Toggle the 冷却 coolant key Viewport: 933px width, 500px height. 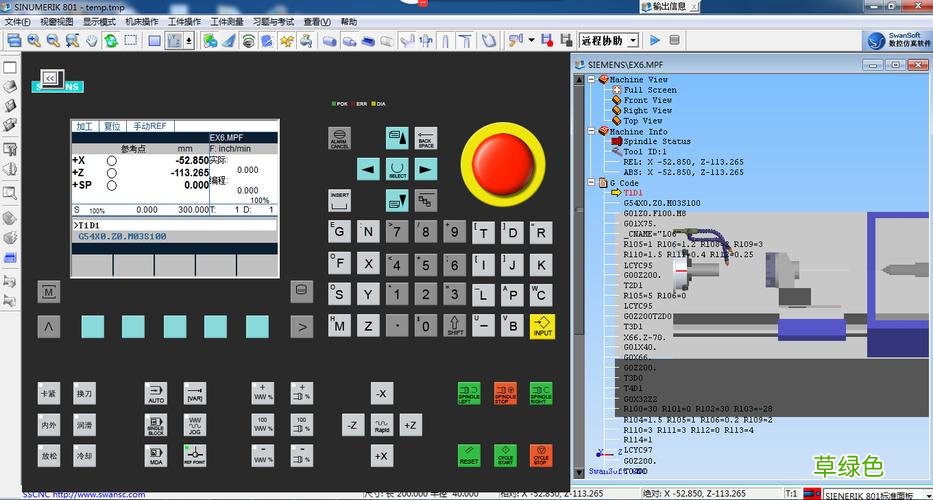pyautogui.click(x=83, y=456)
